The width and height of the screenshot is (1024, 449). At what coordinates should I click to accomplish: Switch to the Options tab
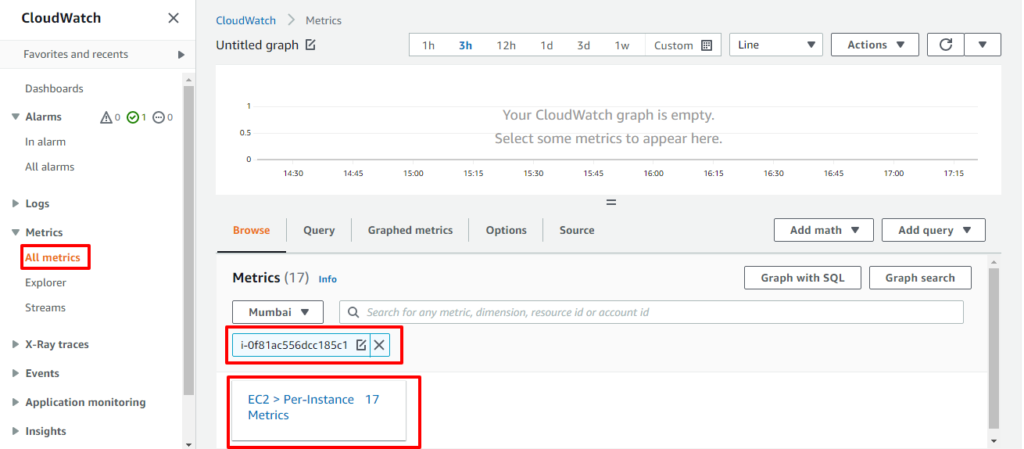tap(506, 230)
